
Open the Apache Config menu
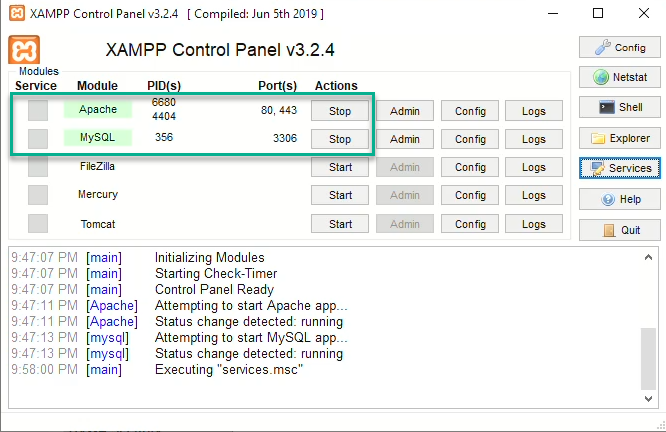(470, 111)
